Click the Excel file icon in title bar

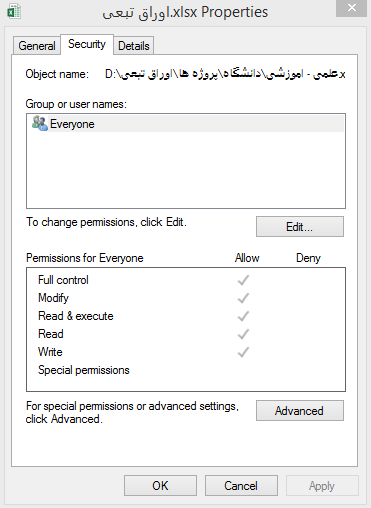(x=14, y=12)
